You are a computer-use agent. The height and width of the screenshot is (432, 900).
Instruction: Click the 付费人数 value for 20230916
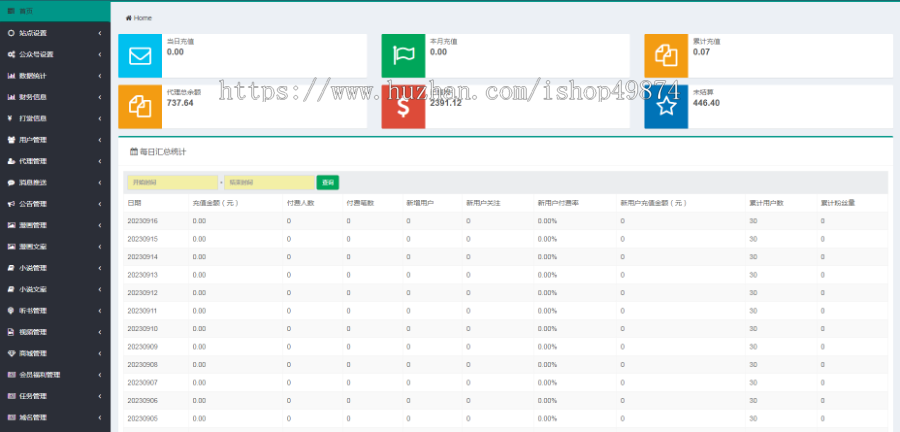[289, 220]
